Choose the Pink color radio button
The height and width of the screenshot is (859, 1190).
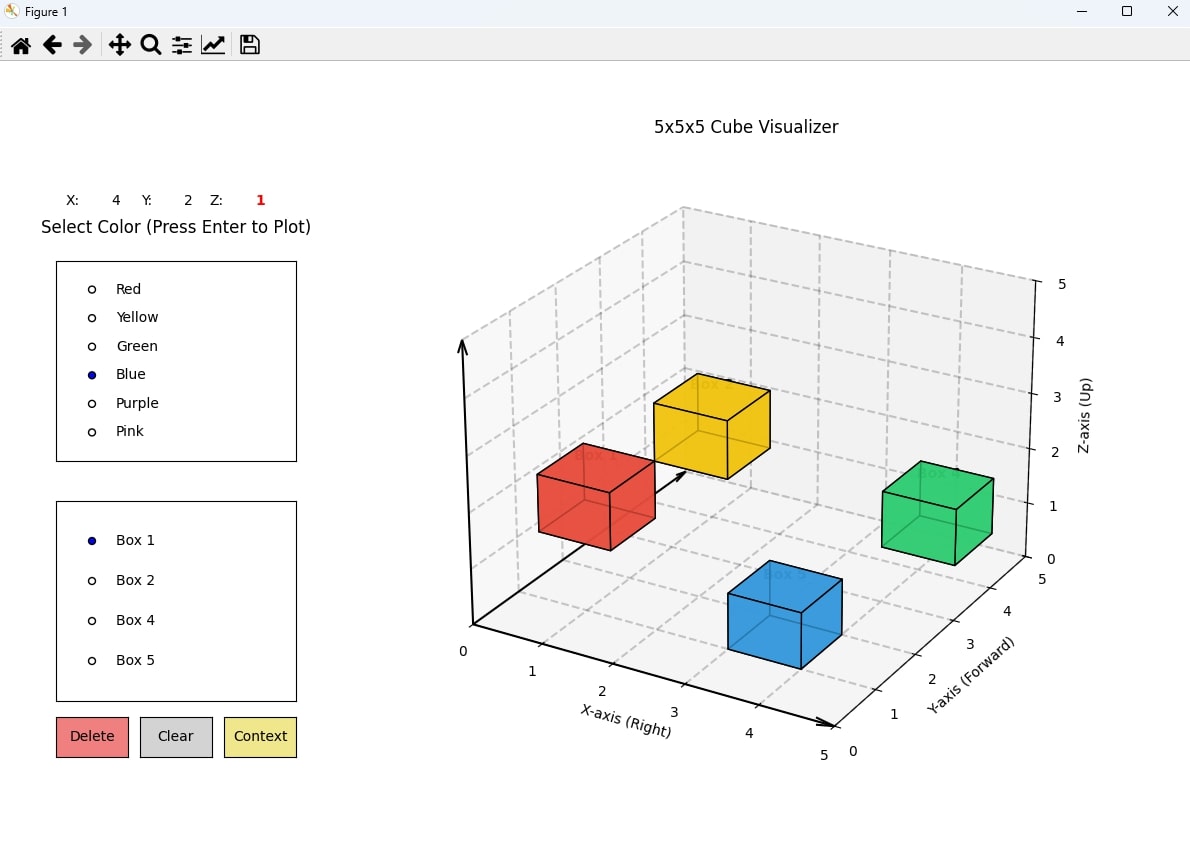[92, 432]
